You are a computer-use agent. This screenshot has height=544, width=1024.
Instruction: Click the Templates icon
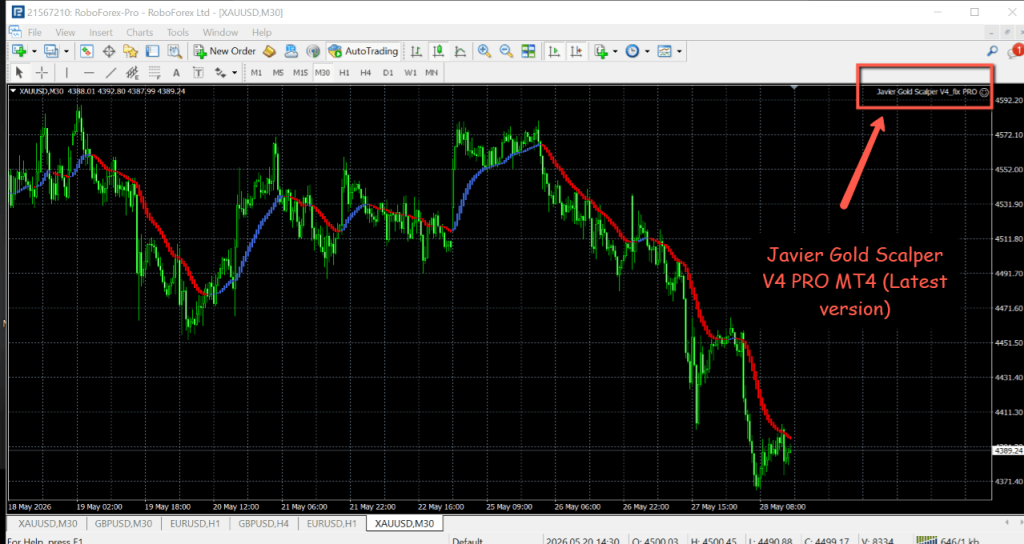click(x=664, y=51)
